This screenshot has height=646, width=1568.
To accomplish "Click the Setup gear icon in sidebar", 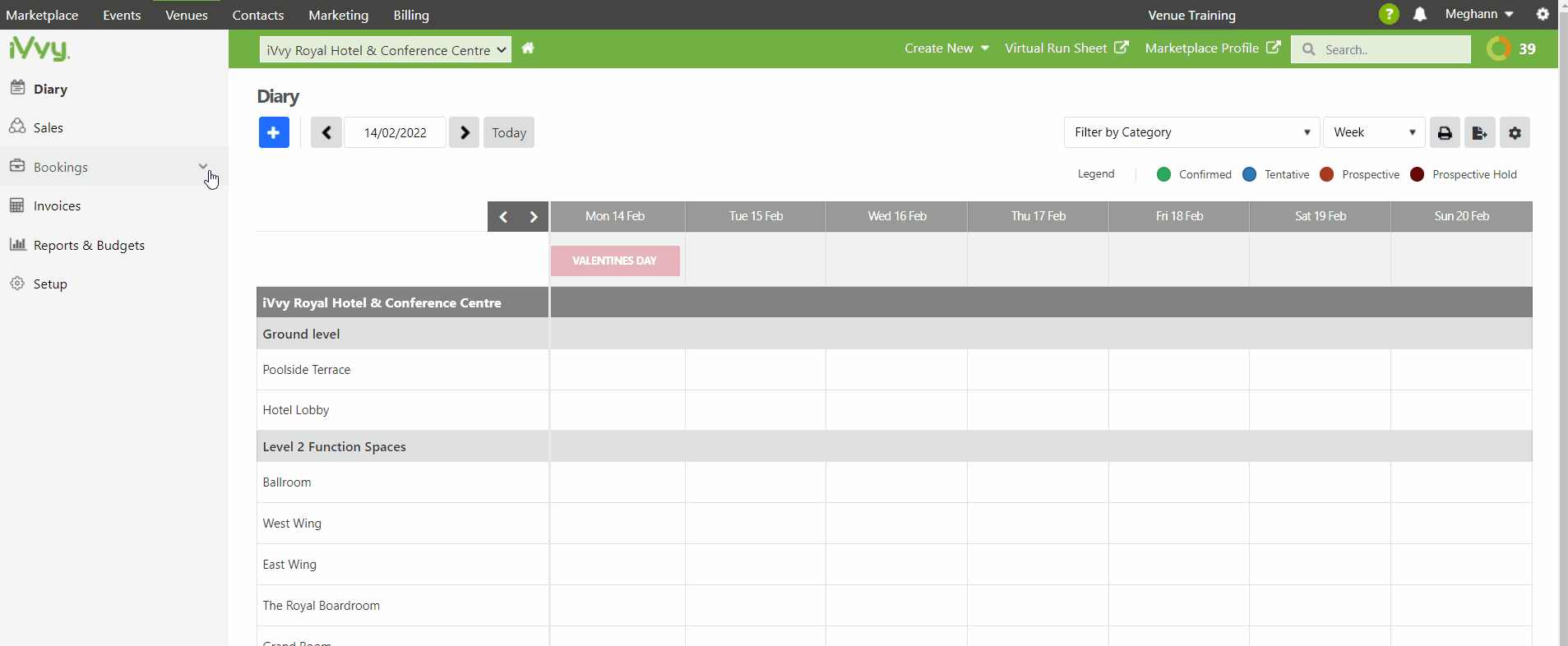I will 17,283.
